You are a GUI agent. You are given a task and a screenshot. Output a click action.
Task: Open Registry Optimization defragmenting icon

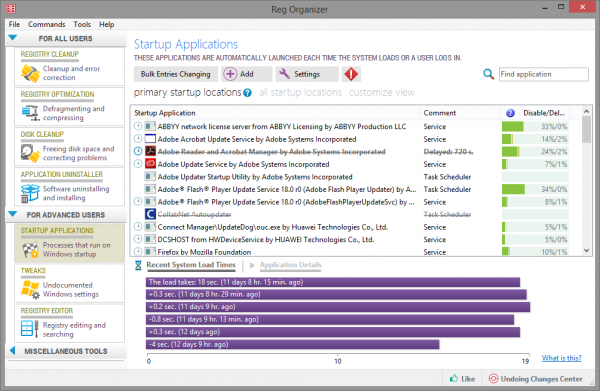click(30, 113)
